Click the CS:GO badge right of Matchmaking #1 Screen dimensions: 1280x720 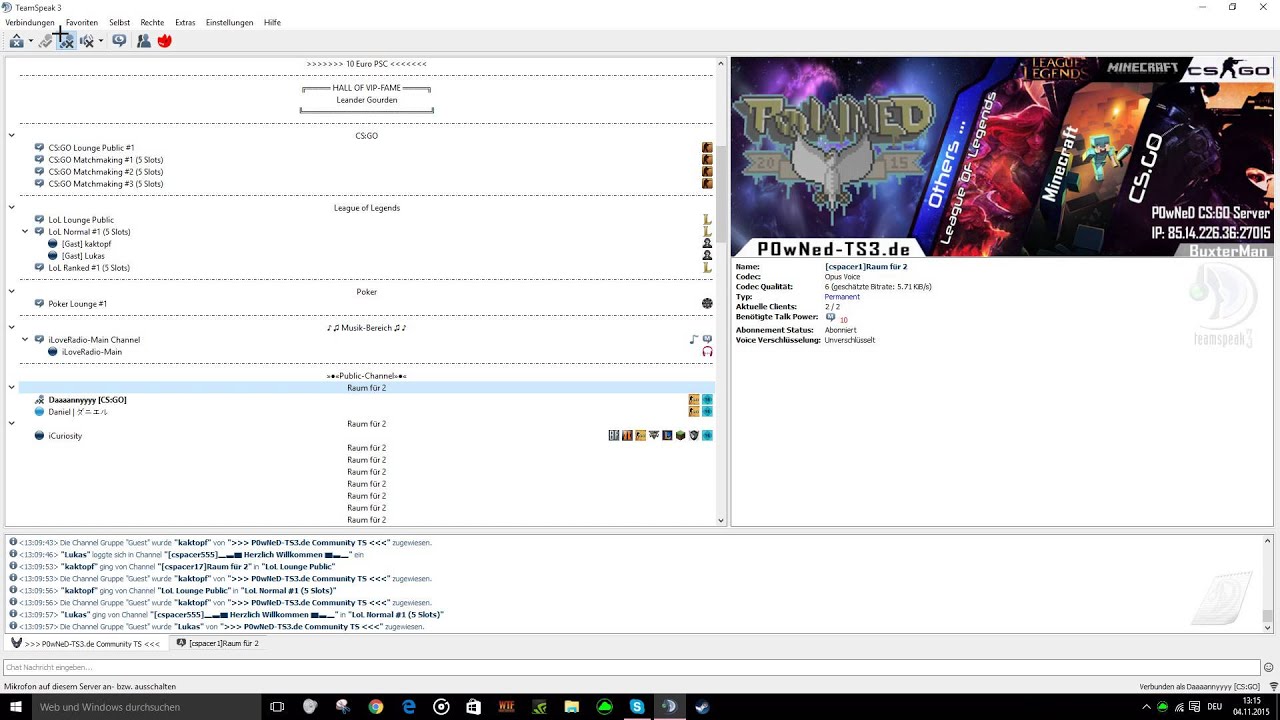pos(707,160)
